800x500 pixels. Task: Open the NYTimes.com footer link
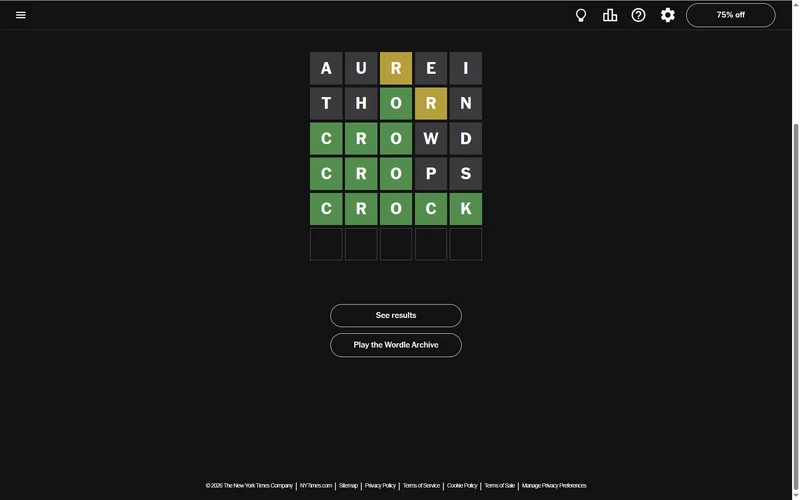(x=316, y=486)
